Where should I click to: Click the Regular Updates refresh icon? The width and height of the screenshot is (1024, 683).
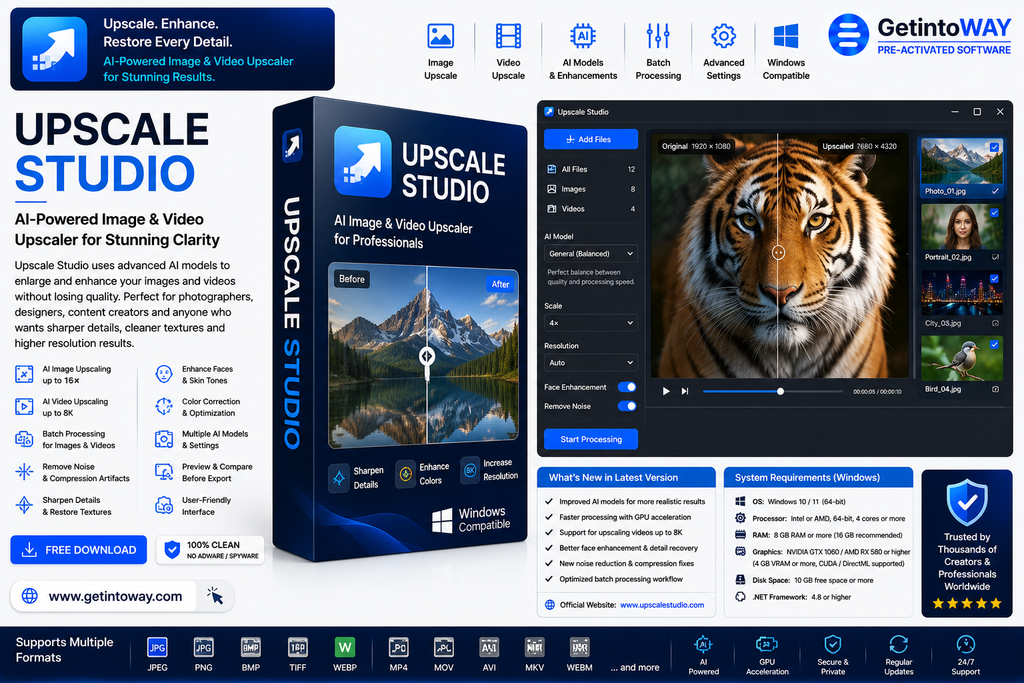point(899,644)
